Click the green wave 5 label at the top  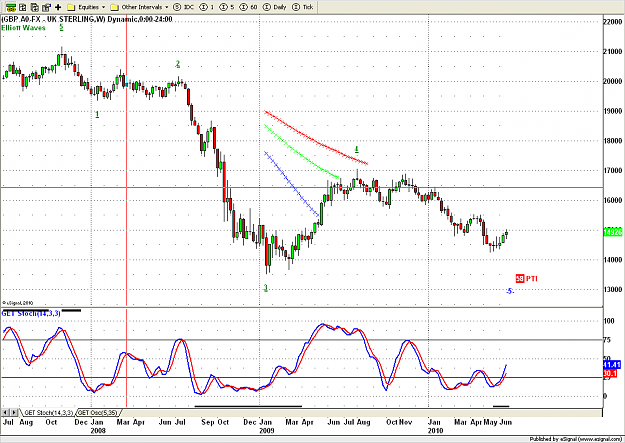point(61,27)
